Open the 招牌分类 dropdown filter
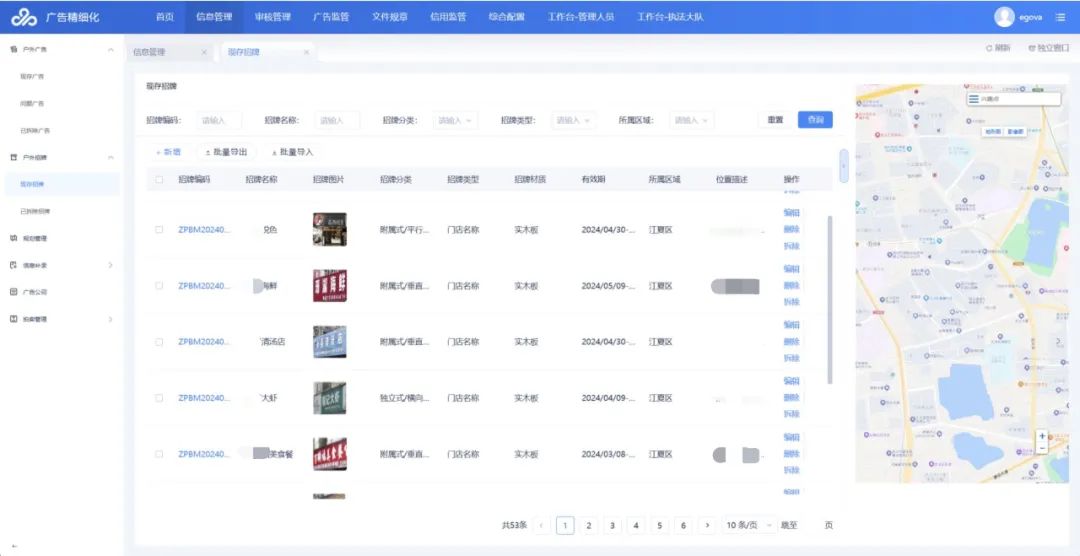 point(455,120)
